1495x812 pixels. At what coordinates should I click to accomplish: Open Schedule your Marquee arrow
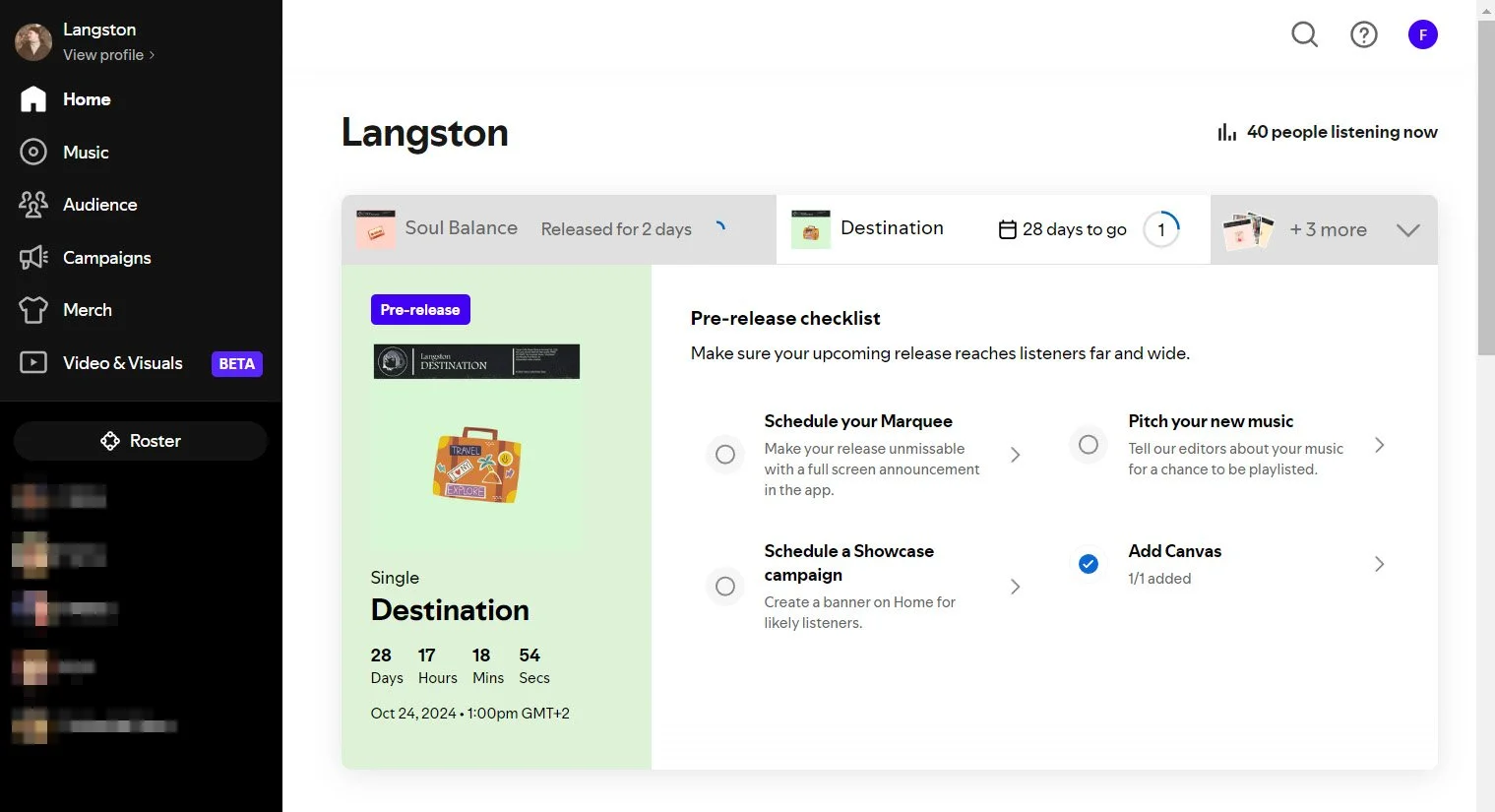(x=1016, y=455)
